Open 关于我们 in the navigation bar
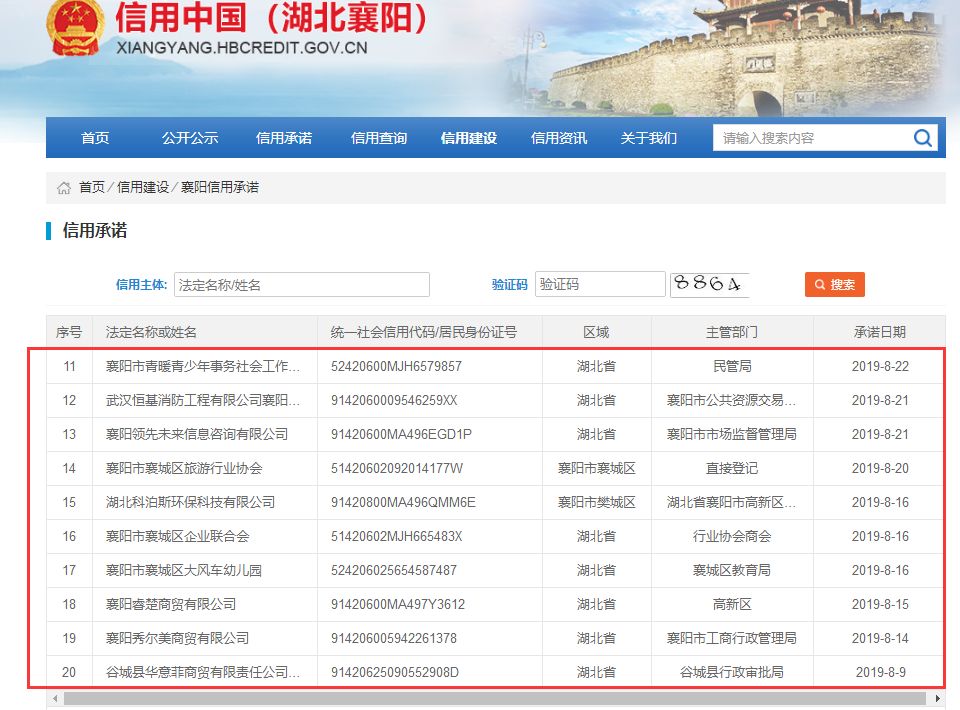Image resolution: width=960 pixels, height=710 pixels. 649,138
